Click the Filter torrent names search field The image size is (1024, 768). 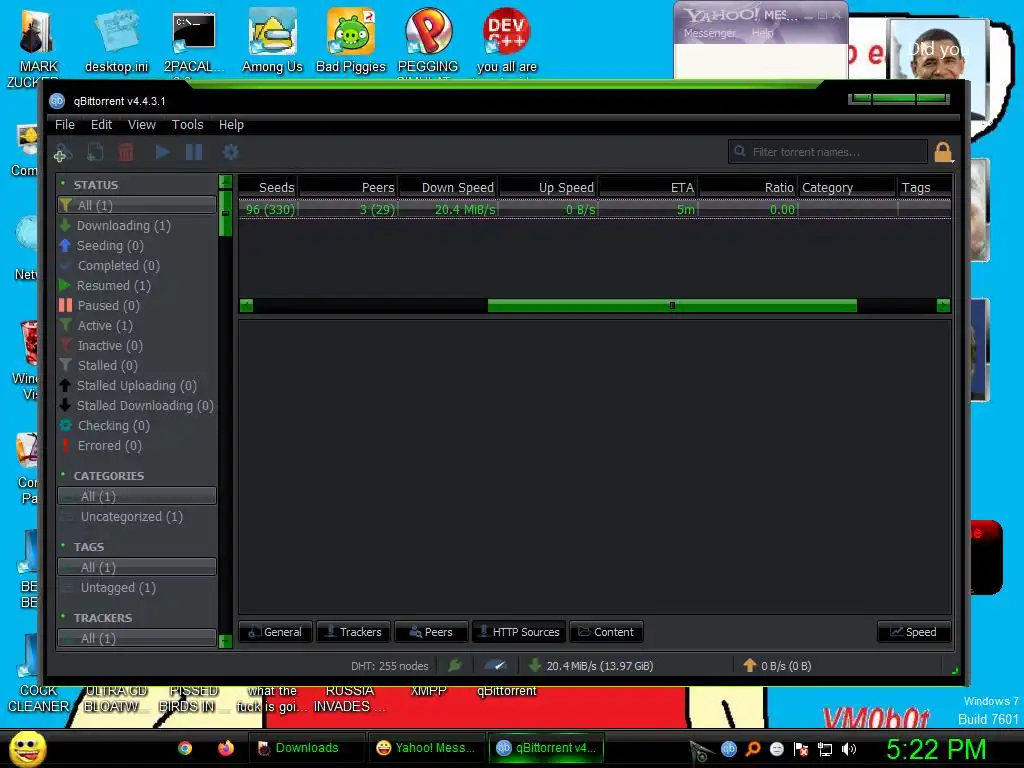click(827, 152)
